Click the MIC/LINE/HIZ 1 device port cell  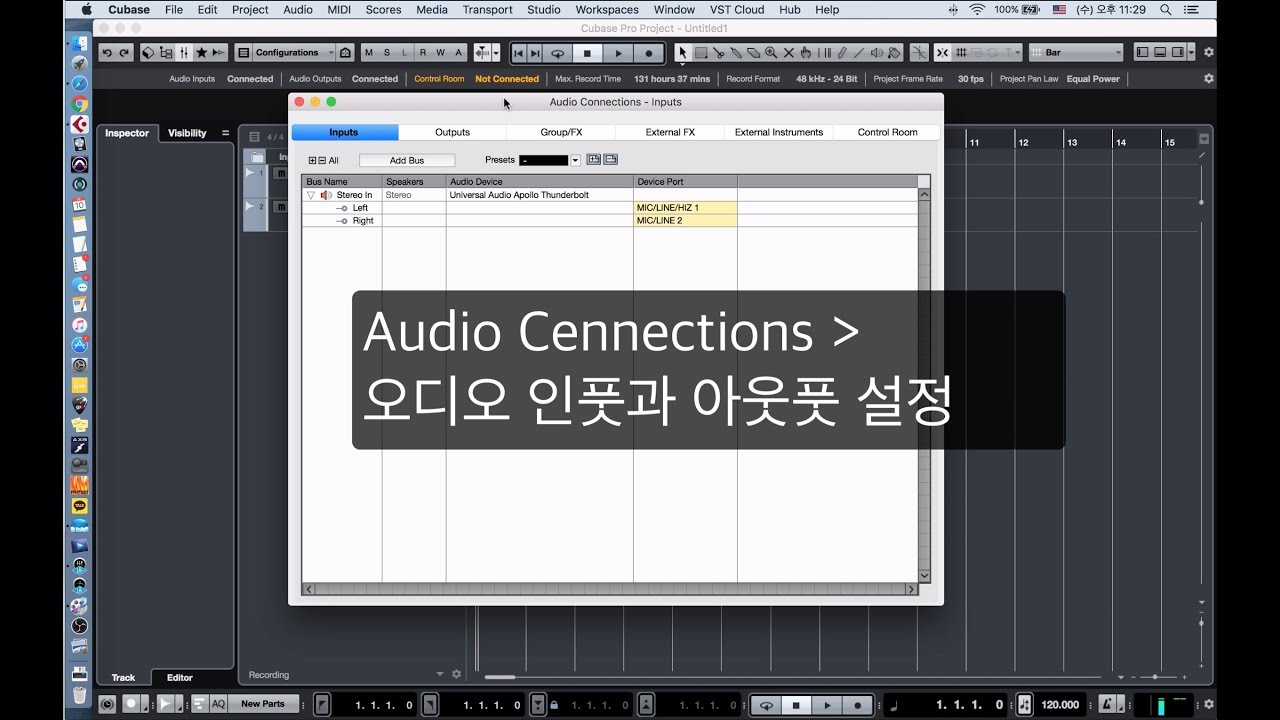pos(685,208)
